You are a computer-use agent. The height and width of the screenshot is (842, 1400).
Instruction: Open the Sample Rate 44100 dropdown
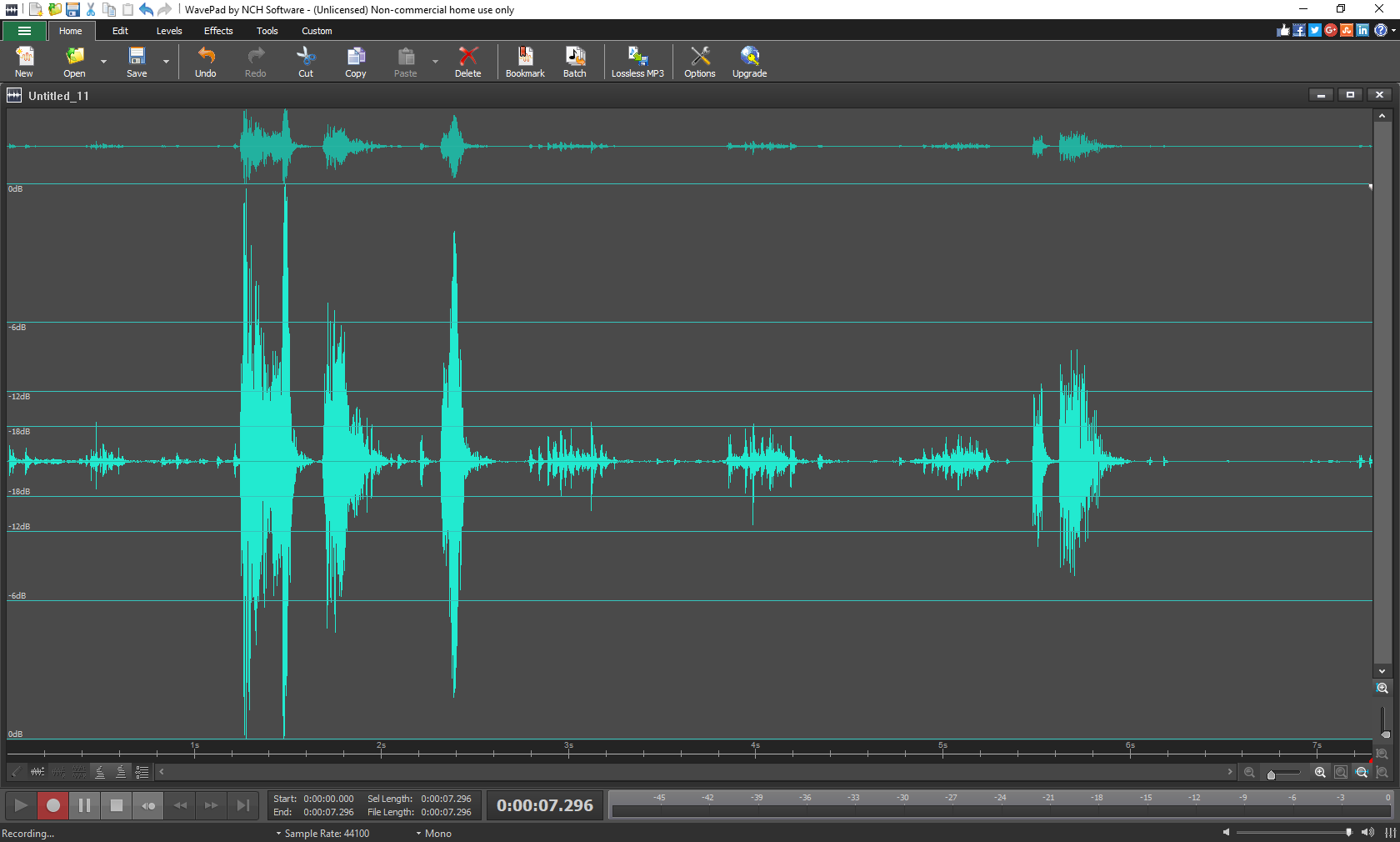click(x=277, y=833)
